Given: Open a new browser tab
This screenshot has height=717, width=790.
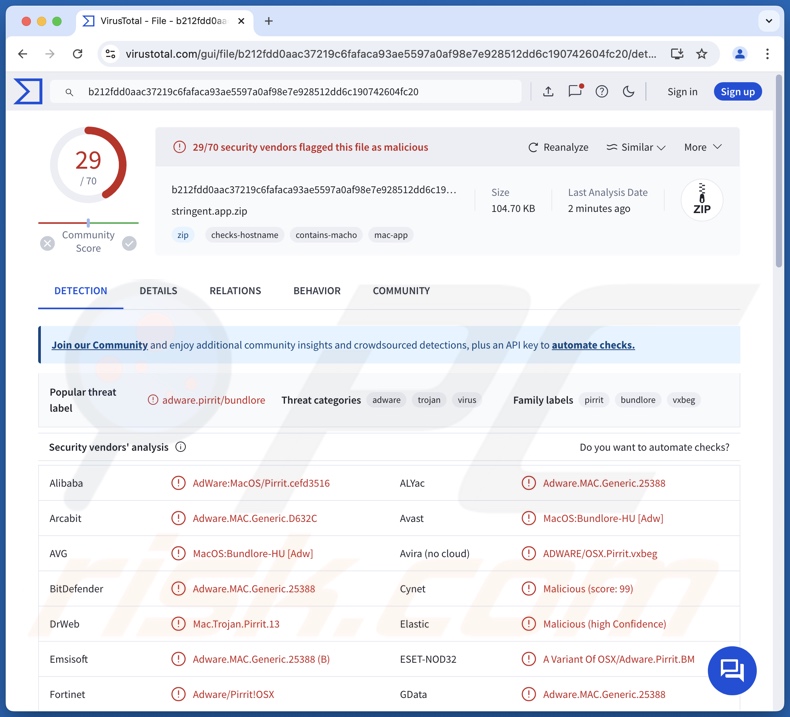Looking at the screenshot, I should tap(269, 21).
